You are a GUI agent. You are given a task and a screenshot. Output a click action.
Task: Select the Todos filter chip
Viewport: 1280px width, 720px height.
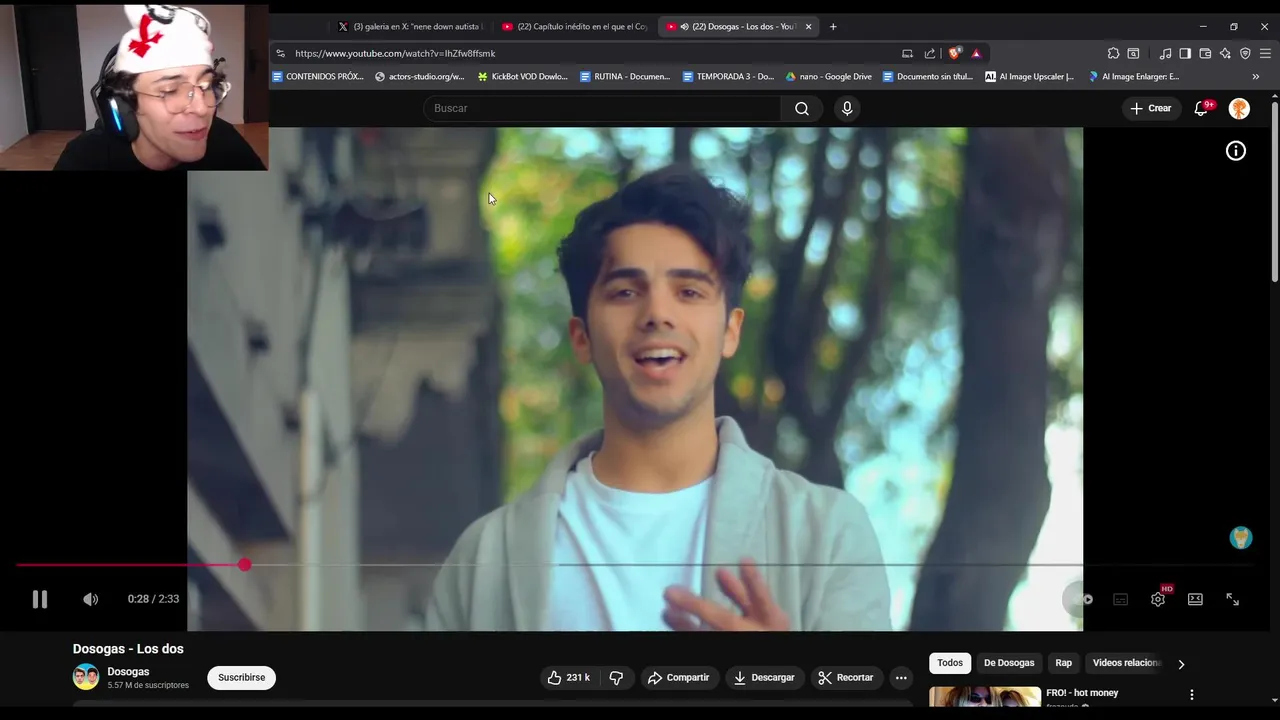click(950, 663)
